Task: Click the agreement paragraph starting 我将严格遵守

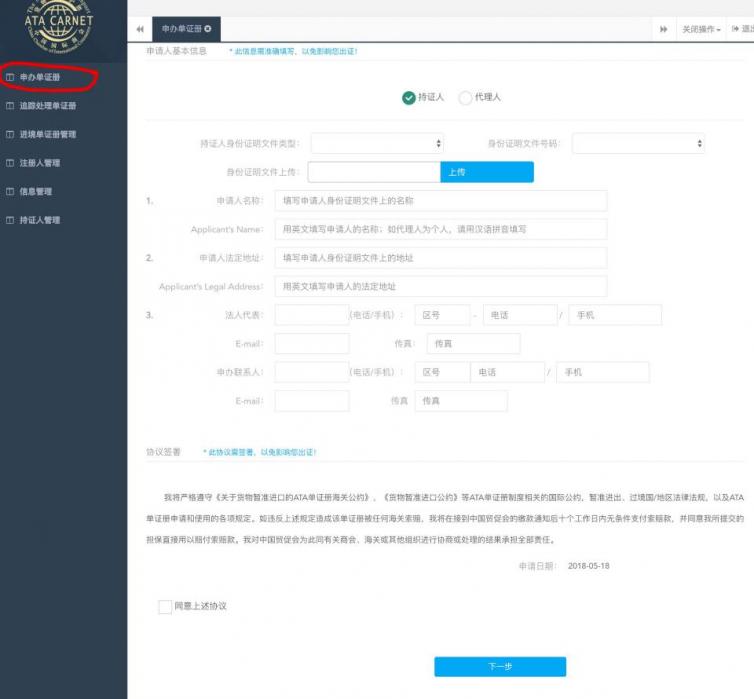Action: pyautogui.click(x=445, y=519)
